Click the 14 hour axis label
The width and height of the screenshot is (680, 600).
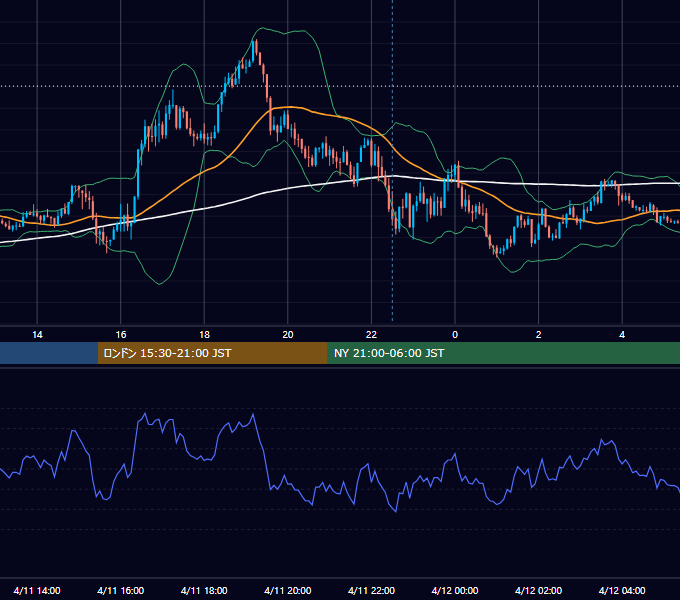tap(37, 335)
